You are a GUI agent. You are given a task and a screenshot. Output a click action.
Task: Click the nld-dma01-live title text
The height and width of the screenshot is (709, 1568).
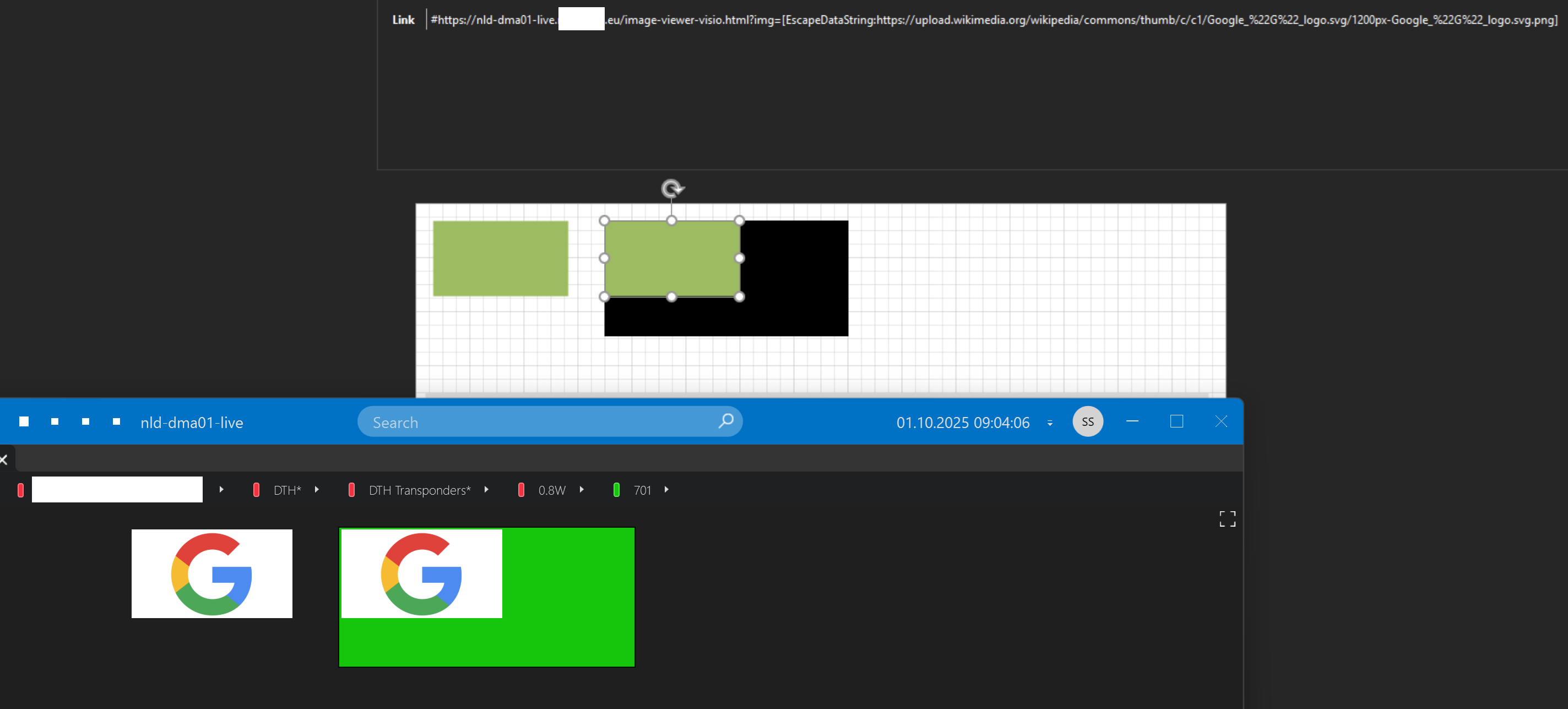click(192, 423)
